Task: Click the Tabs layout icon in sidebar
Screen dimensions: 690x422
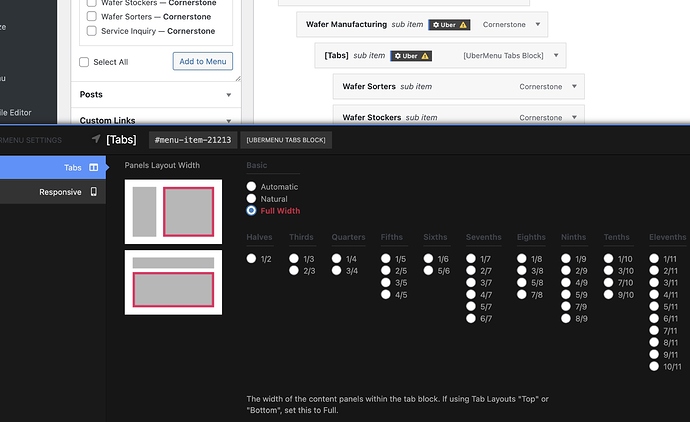Action: [x=94, y=168]
